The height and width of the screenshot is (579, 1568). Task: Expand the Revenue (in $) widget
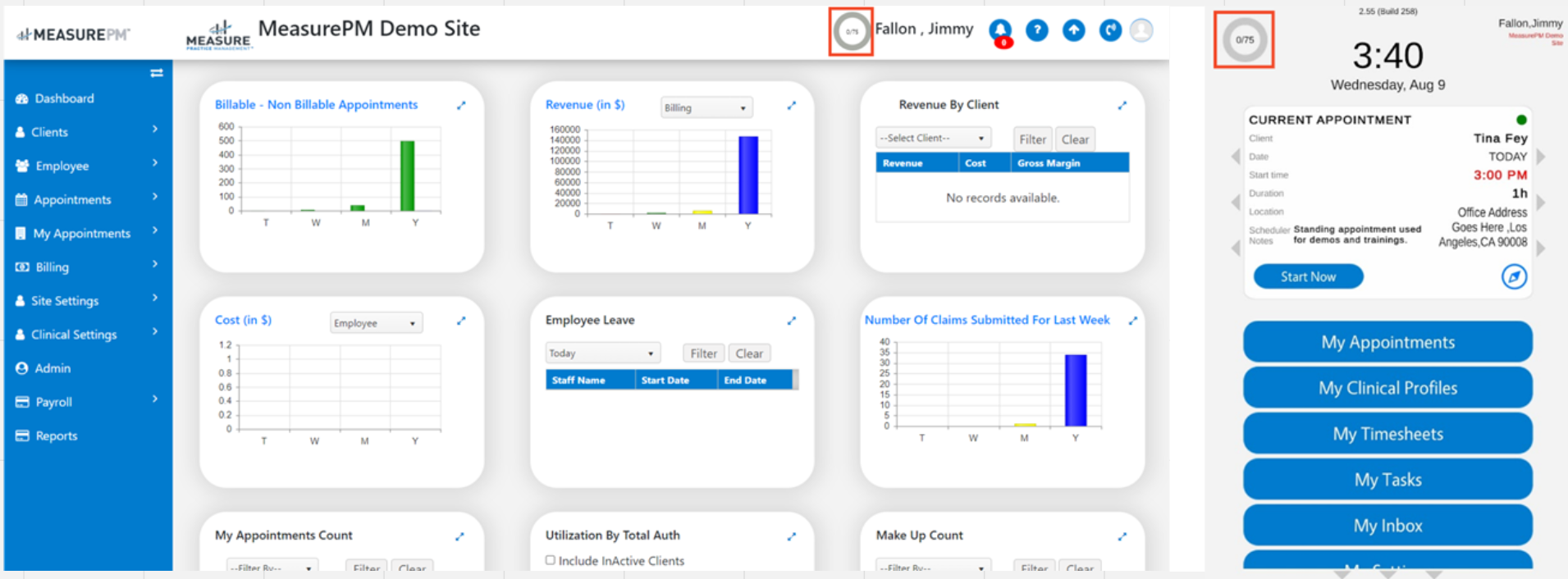coord(792,105)
